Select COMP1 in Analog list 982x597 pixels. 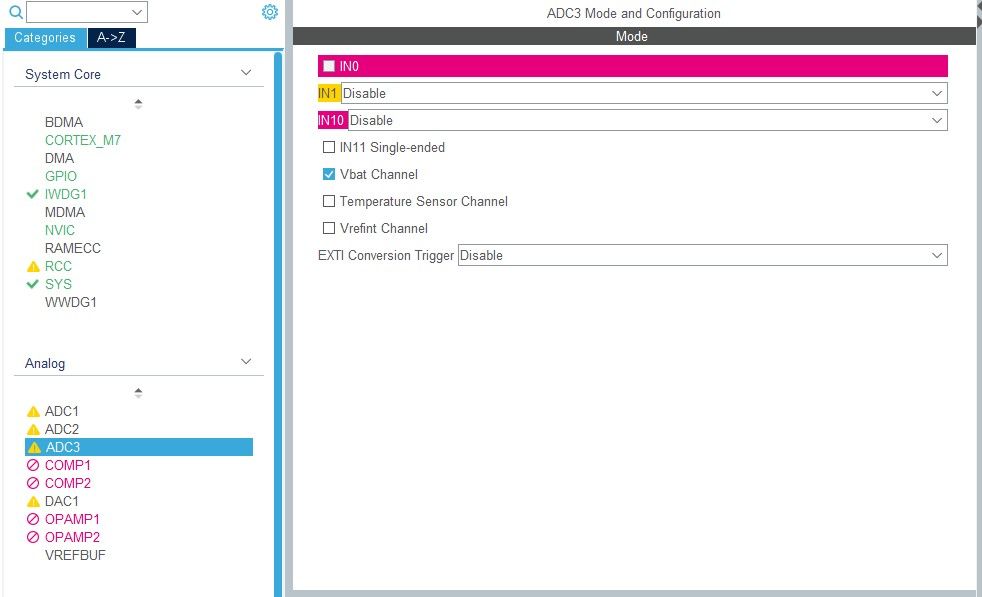click(x=68, y=465)
